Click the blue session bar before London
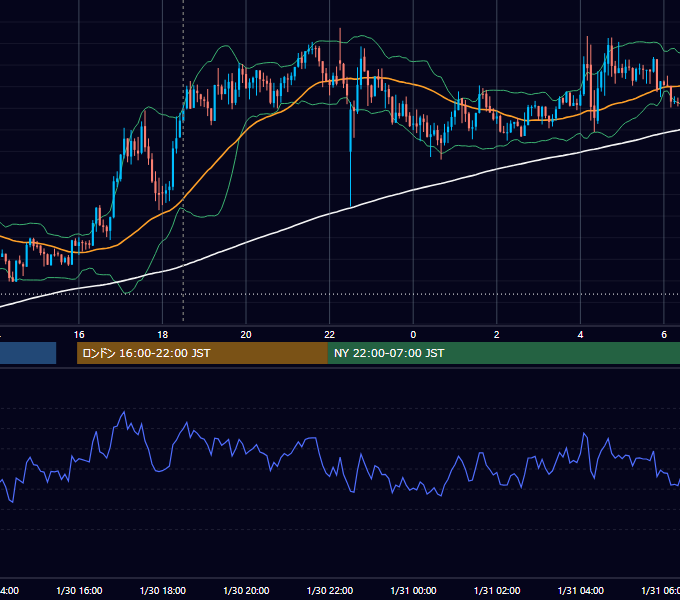 (x=28, y=353)
